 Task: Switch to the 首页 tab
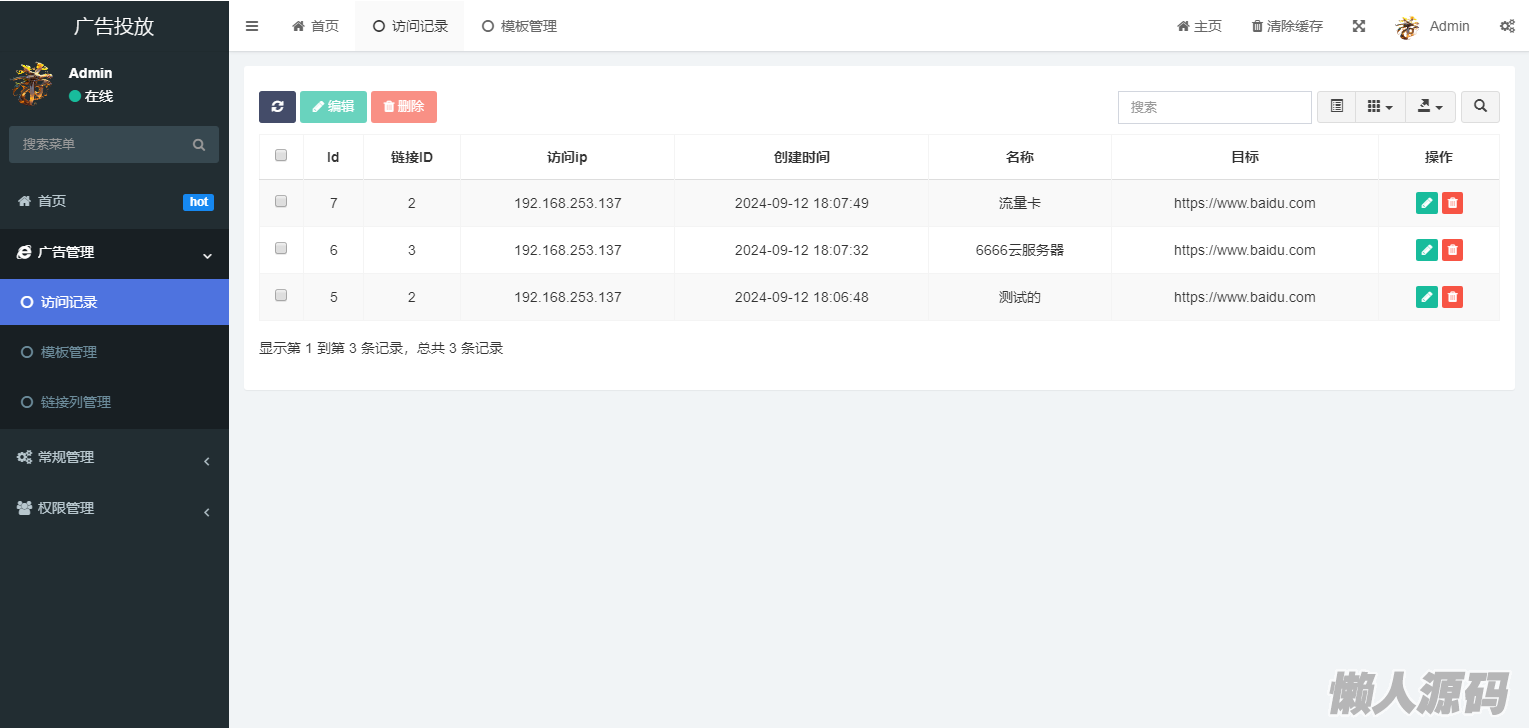tap(315, 26)
